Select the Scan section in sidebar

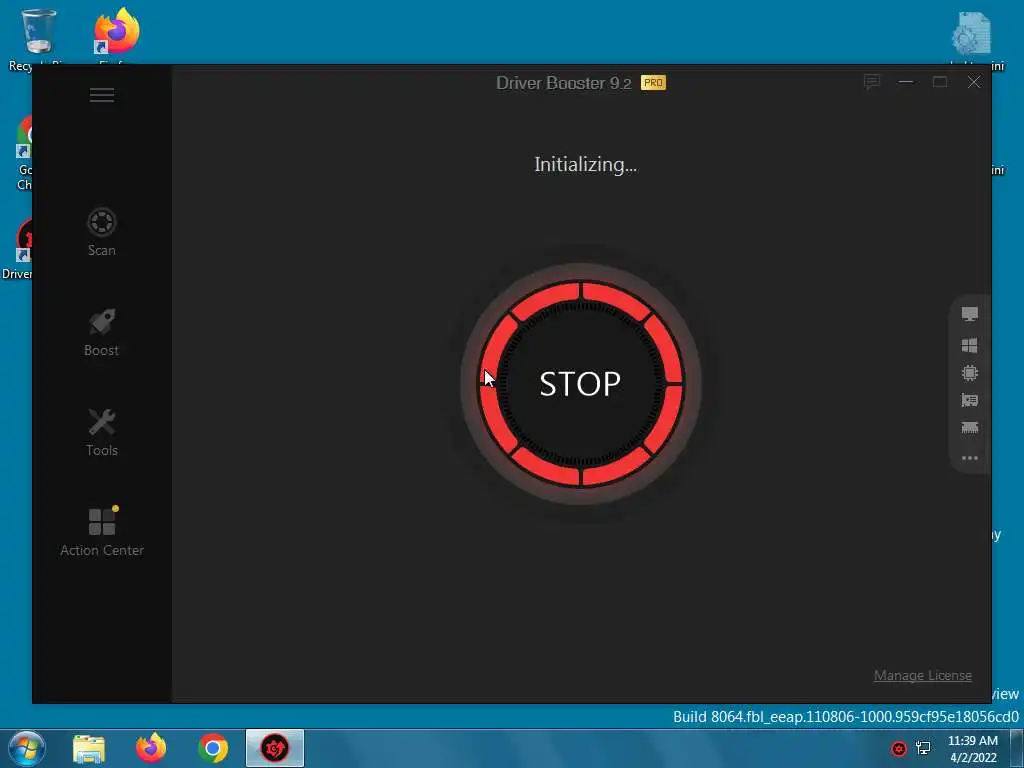click(102, 232)
